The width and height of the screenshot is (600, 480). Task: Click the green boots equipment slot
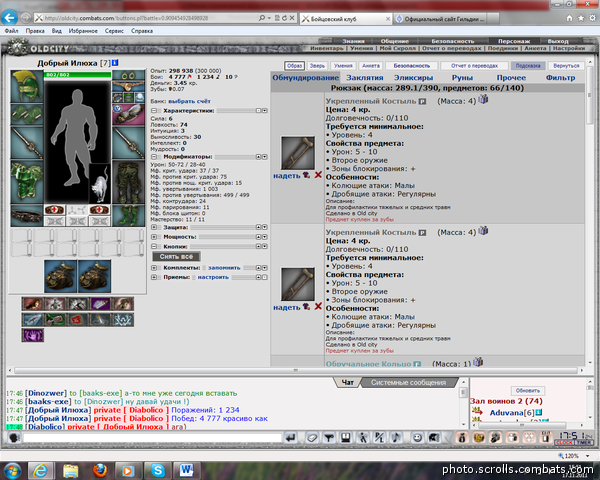[129, 216]
